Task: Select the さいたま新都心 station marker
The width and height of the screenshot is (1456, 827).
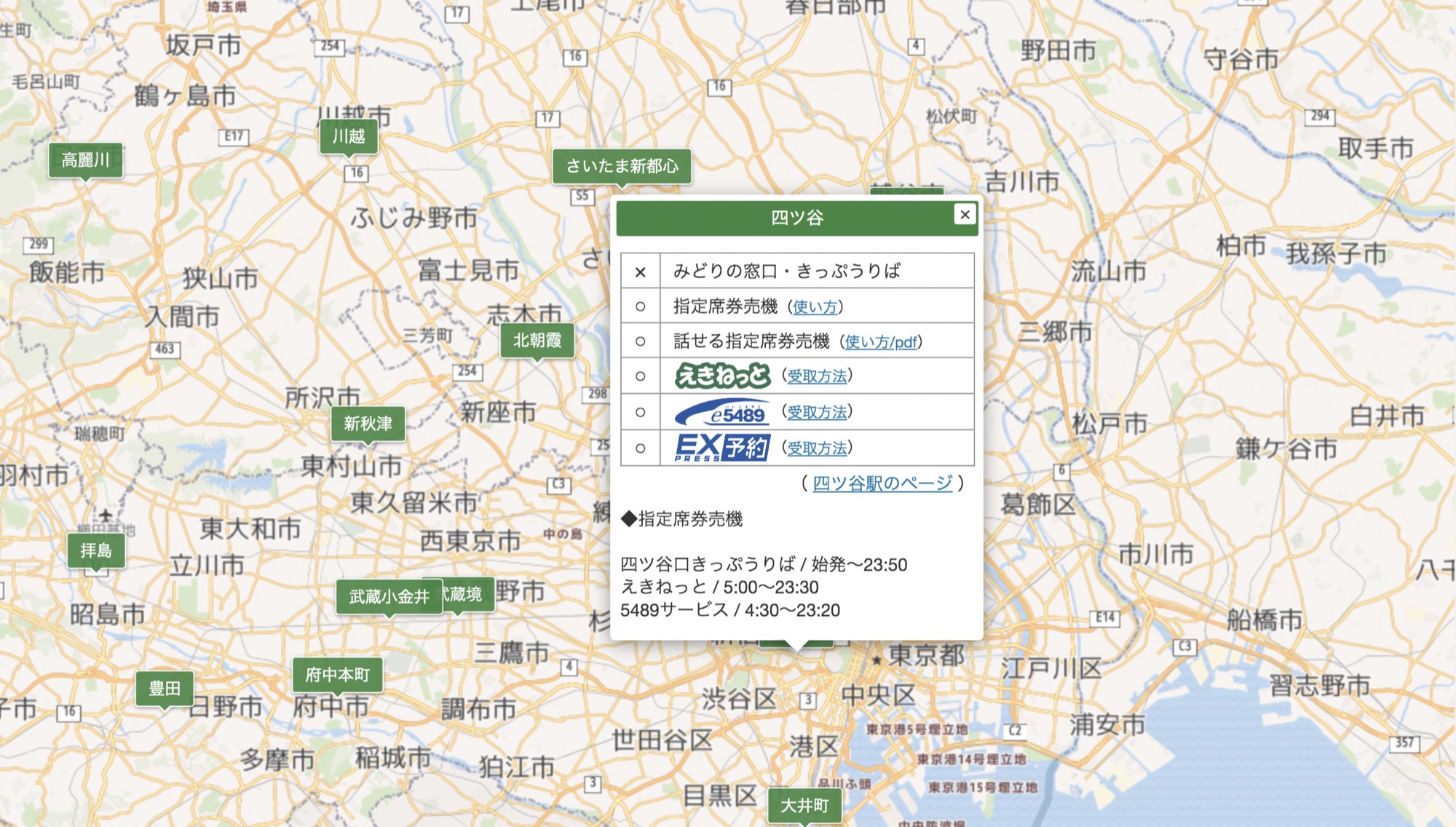Action: [x=622, y=166]
